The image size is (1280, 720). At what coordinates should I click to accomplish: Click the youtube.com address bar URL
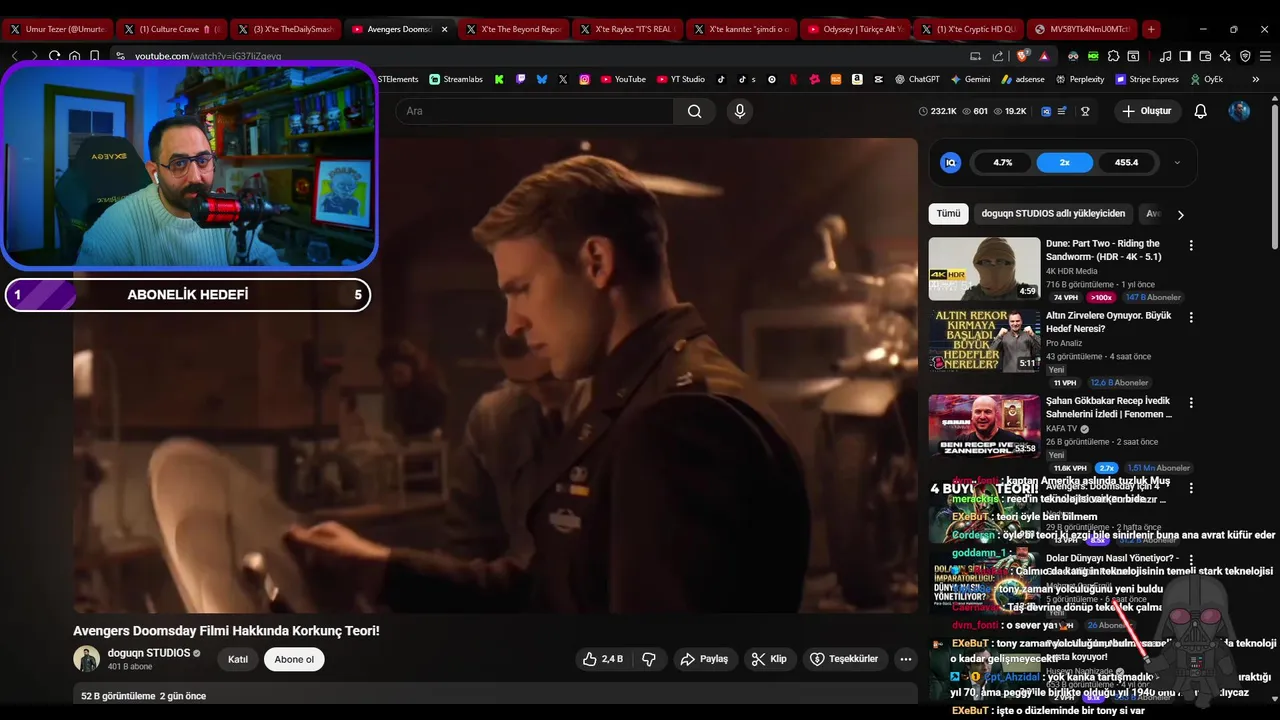click(x=208, y=56)
